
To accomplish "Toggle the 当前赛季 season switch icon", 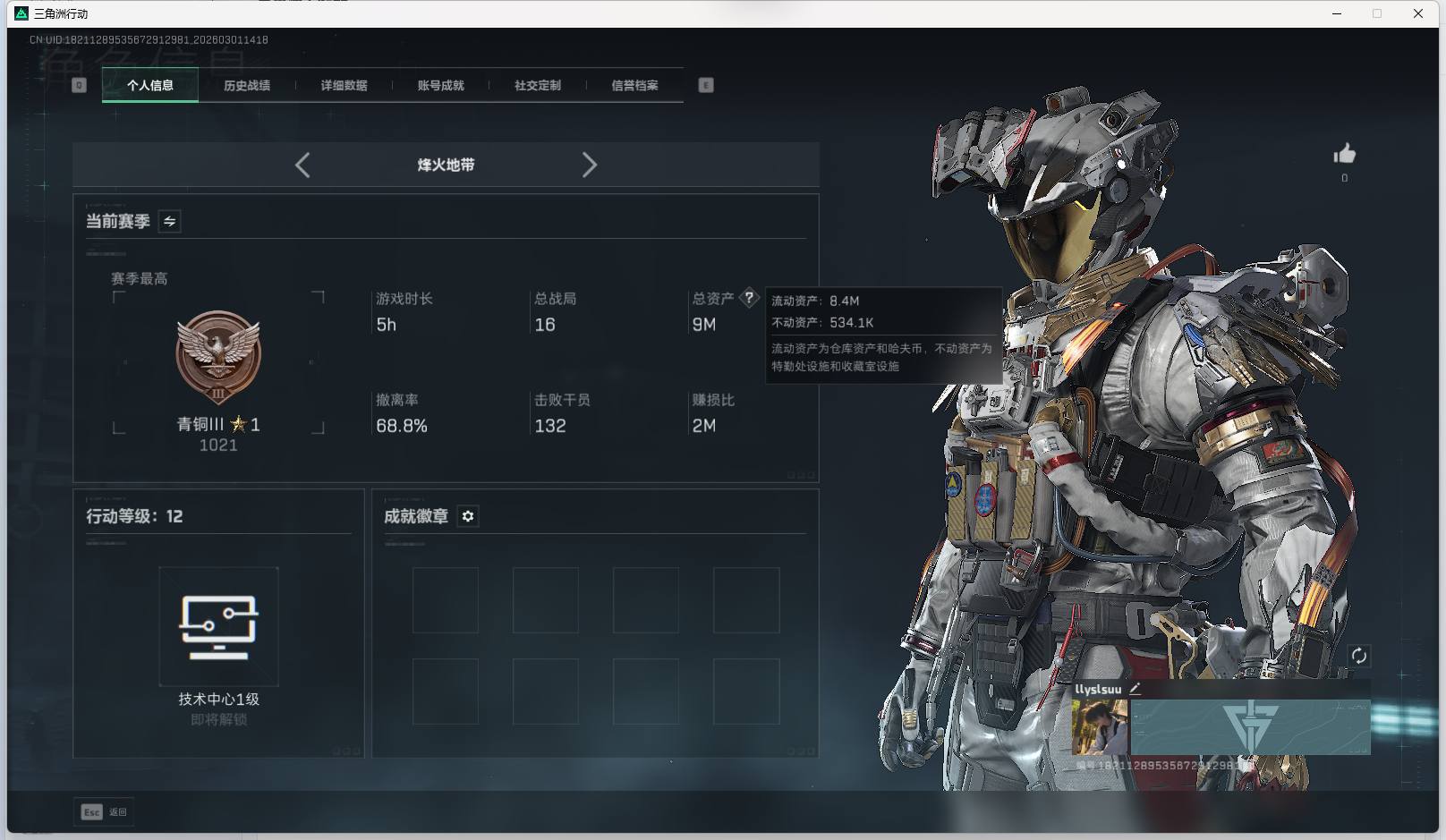I will point(169,221).
